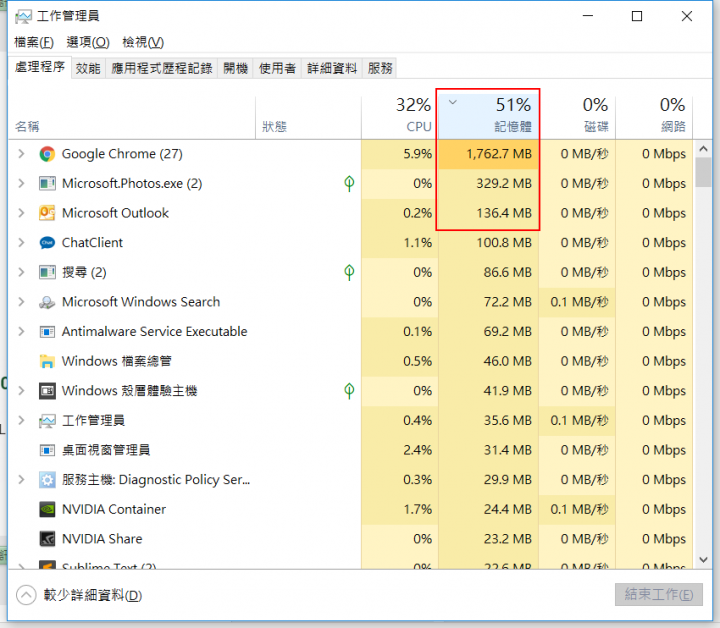This screenshot has height=628, width=720.
Task: Click the NVIDIA Container icon
Action: (47, 509)
